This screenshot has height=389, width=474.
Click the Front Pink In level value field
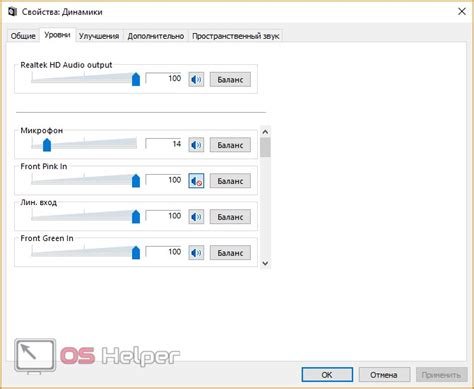(x=164, y=180)
